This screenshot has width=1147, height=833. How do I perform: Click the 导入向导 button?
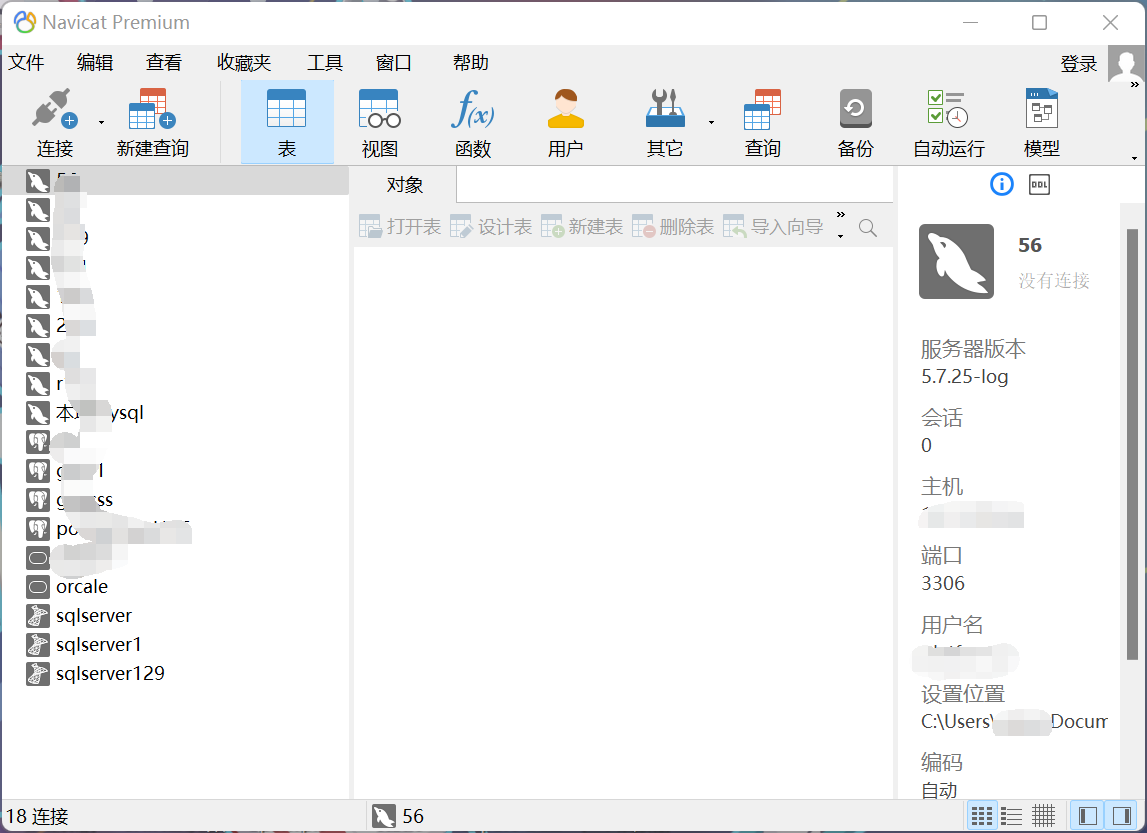773,227
